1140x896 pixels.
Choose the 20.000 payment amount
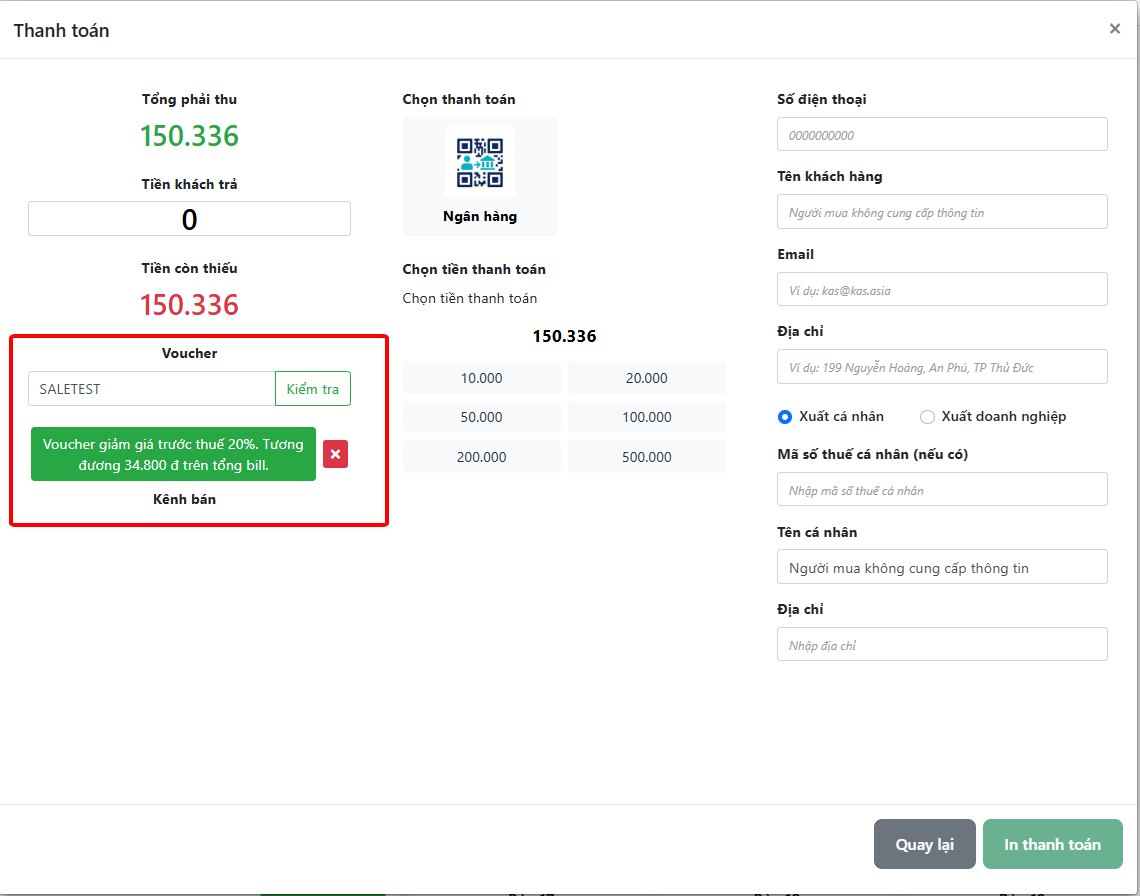tap(646, 378)
